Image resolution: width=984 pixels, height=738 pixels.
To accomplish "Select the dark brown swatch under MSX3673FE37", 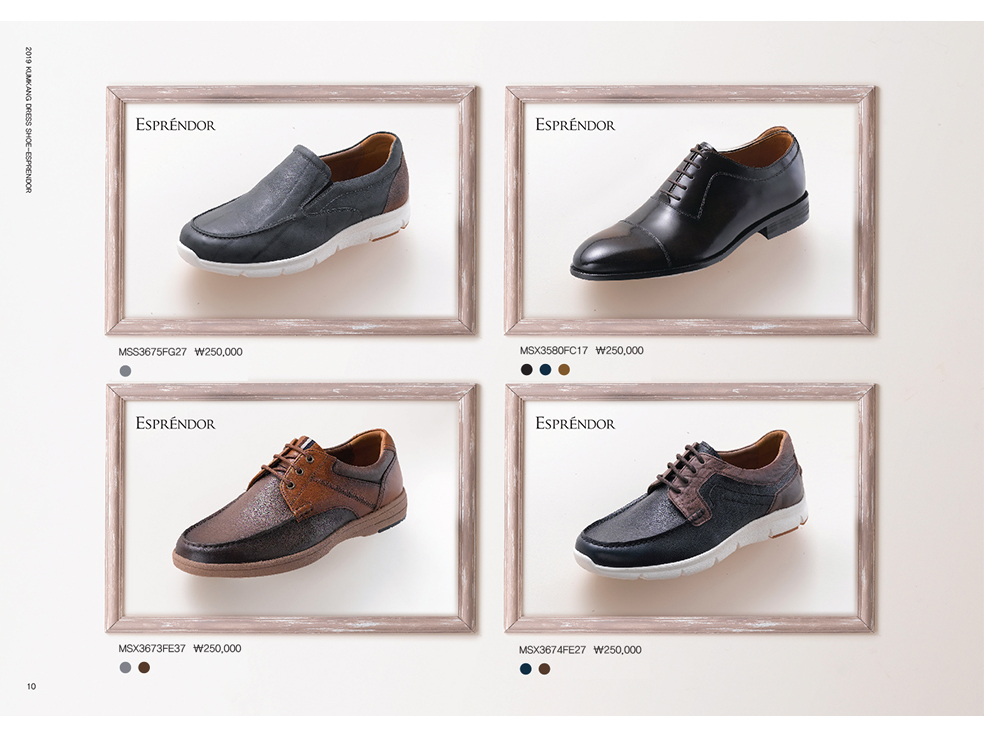I will pos(144,668).
